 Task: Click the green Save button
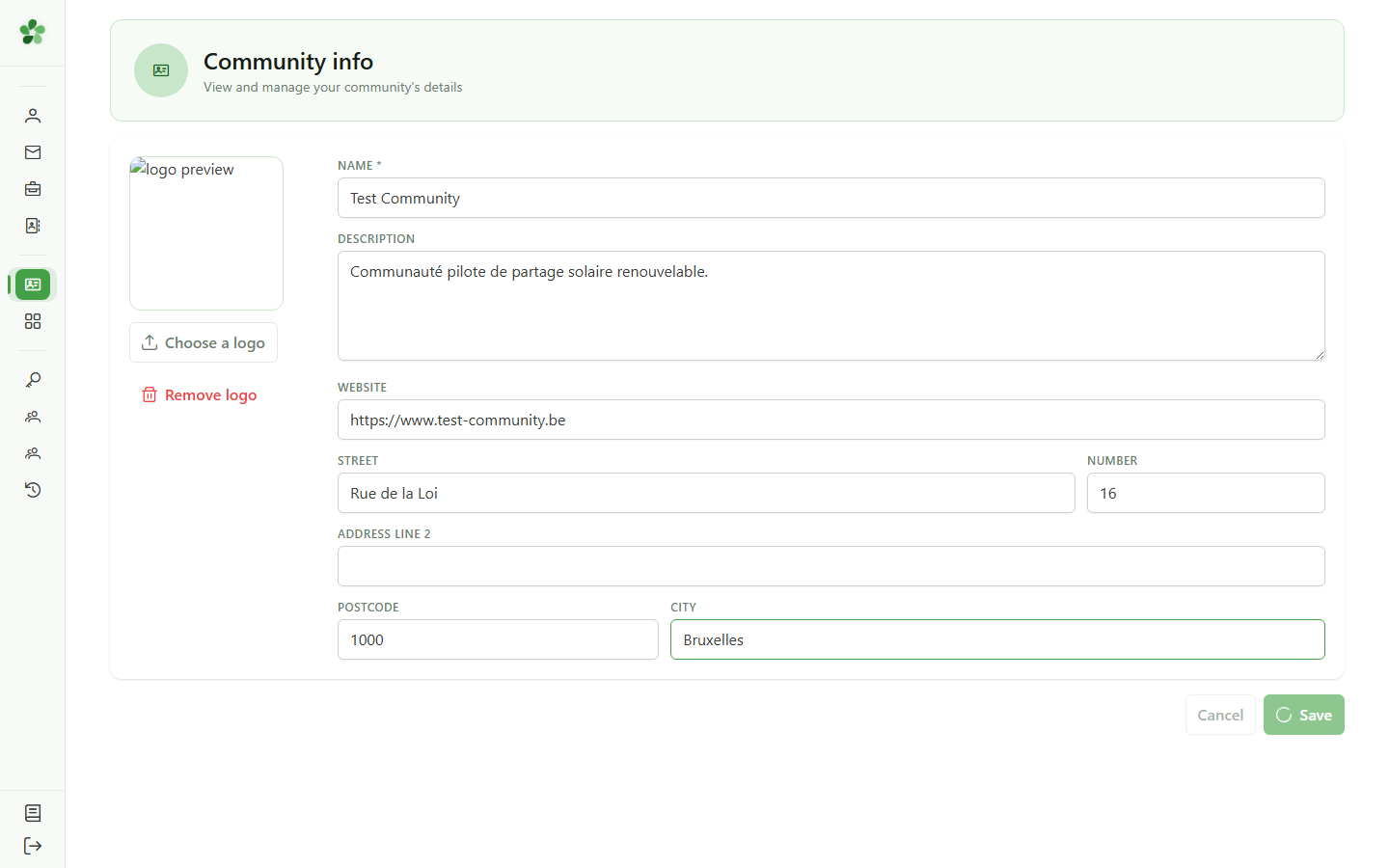(x=1304, y=715)
